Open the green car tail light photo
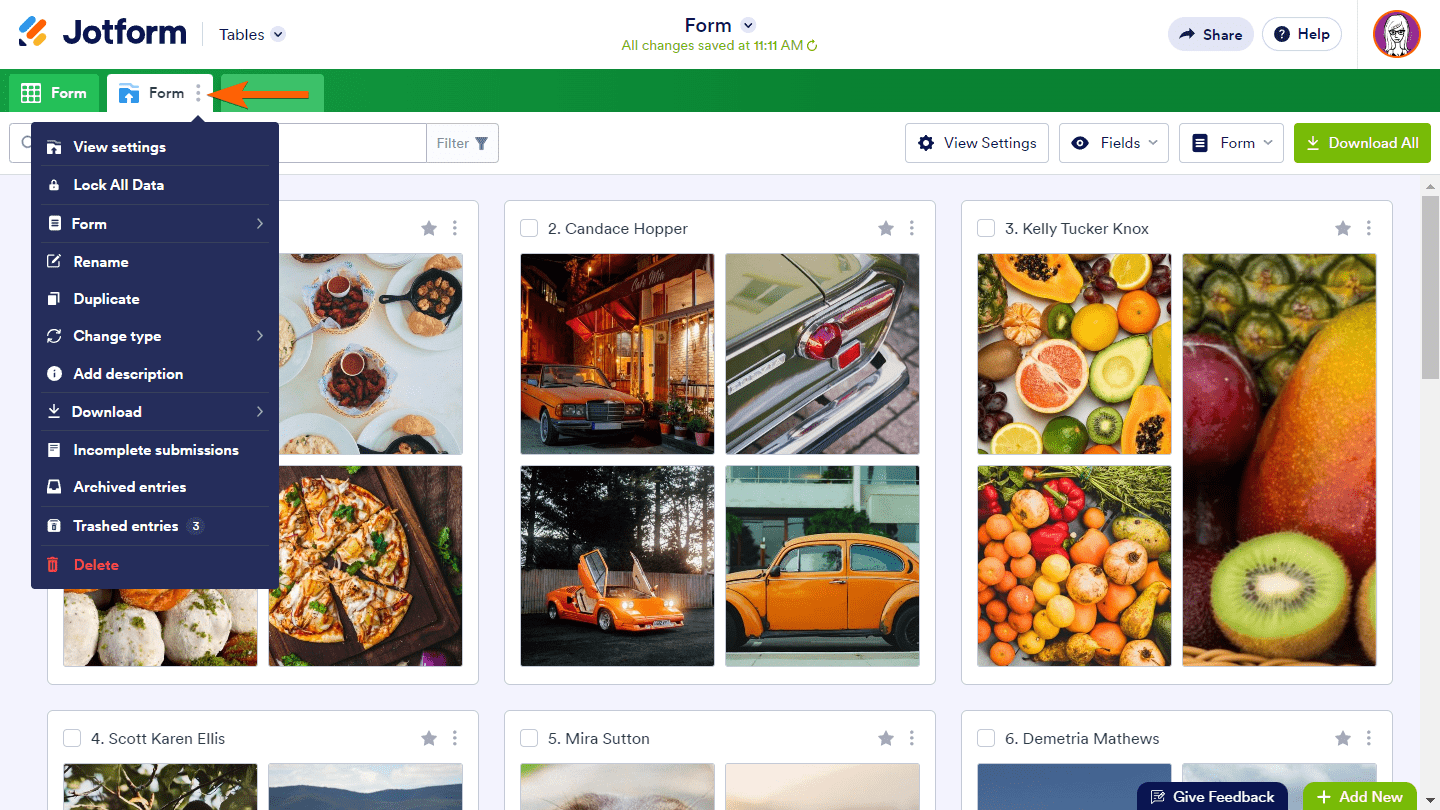This screenshot has height=810, width=1440. click(822, 354)
